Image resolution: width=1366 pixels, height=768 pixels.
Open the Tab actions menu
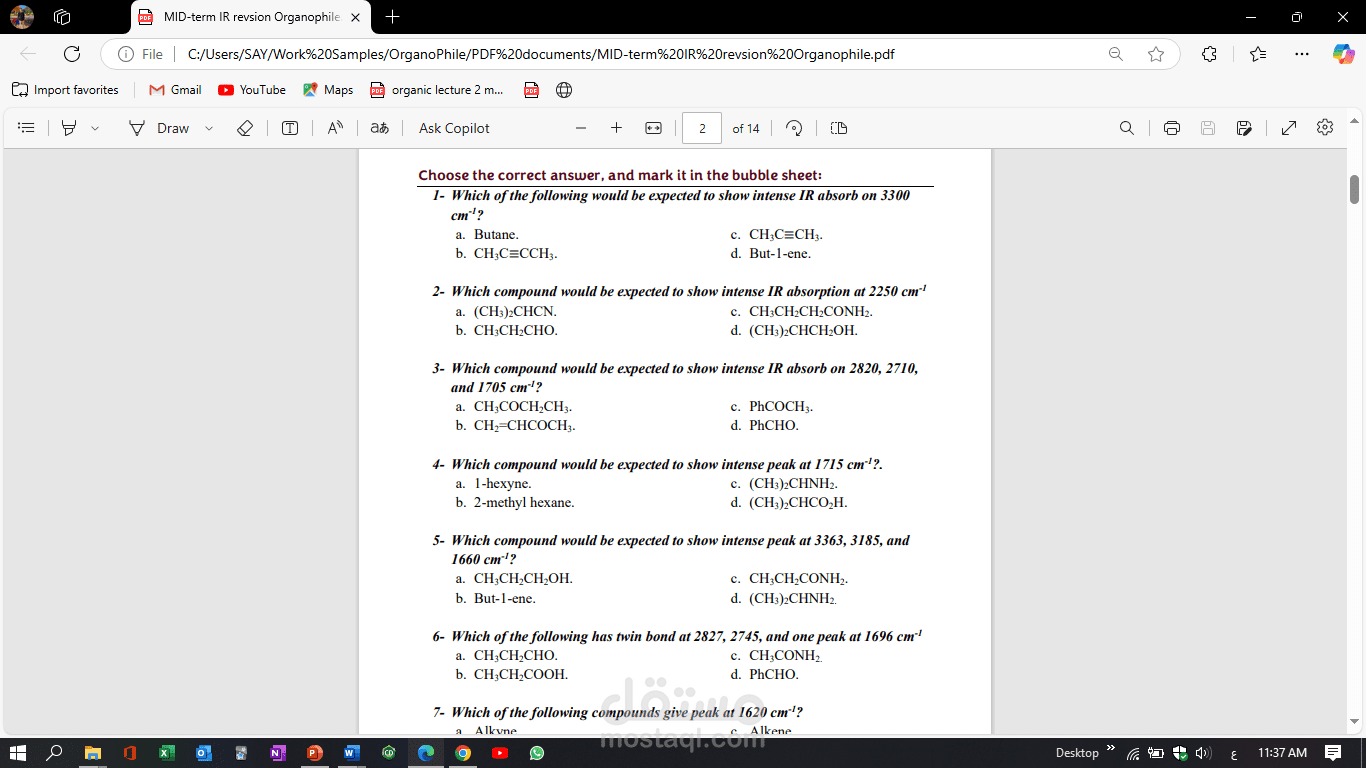pyautogui.click(x=62, y=17)
